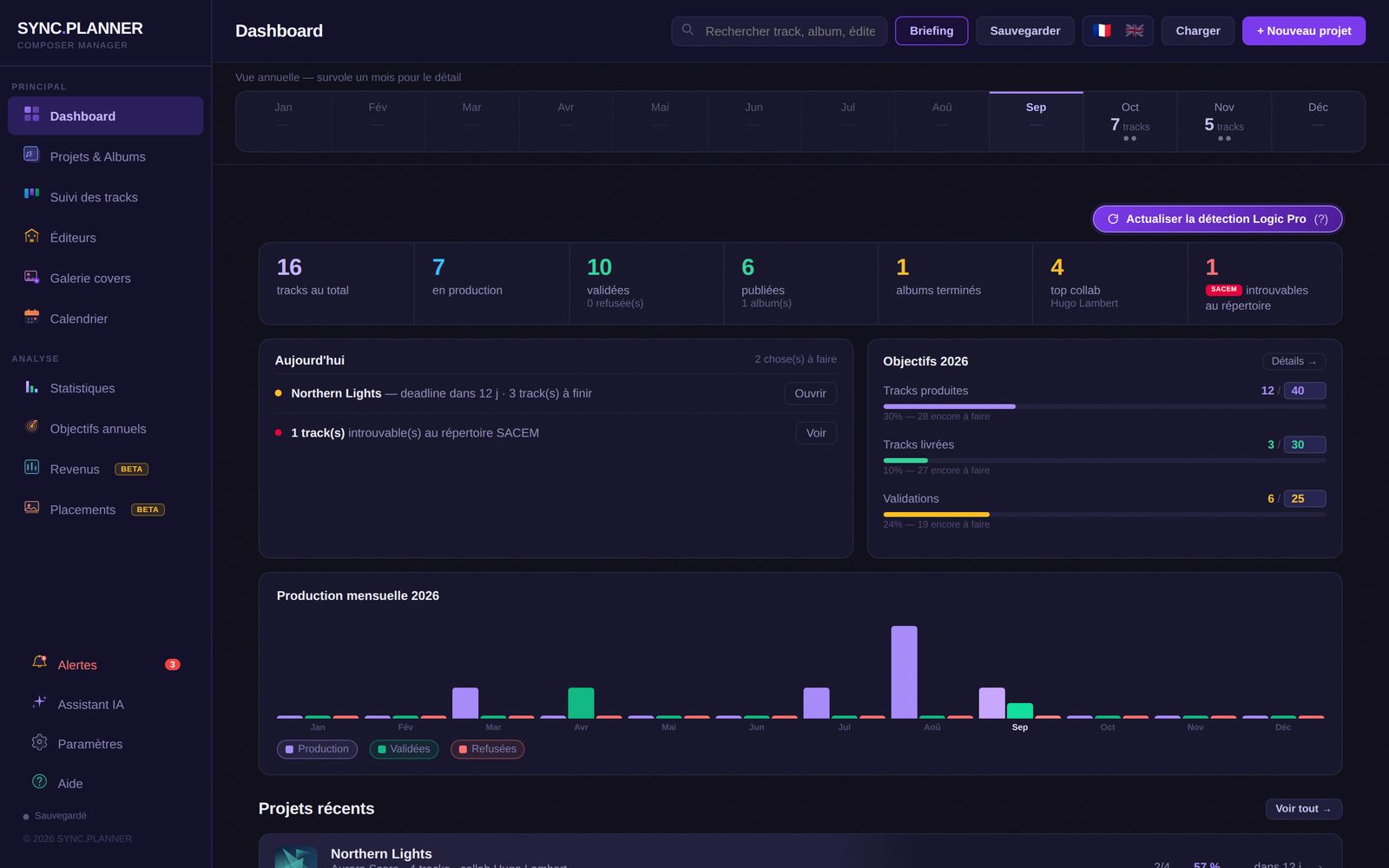The width and height of the screenshot is (1389, 868).
Task: Click the Objectifs annuels target icon
Action: coord(31,426)
